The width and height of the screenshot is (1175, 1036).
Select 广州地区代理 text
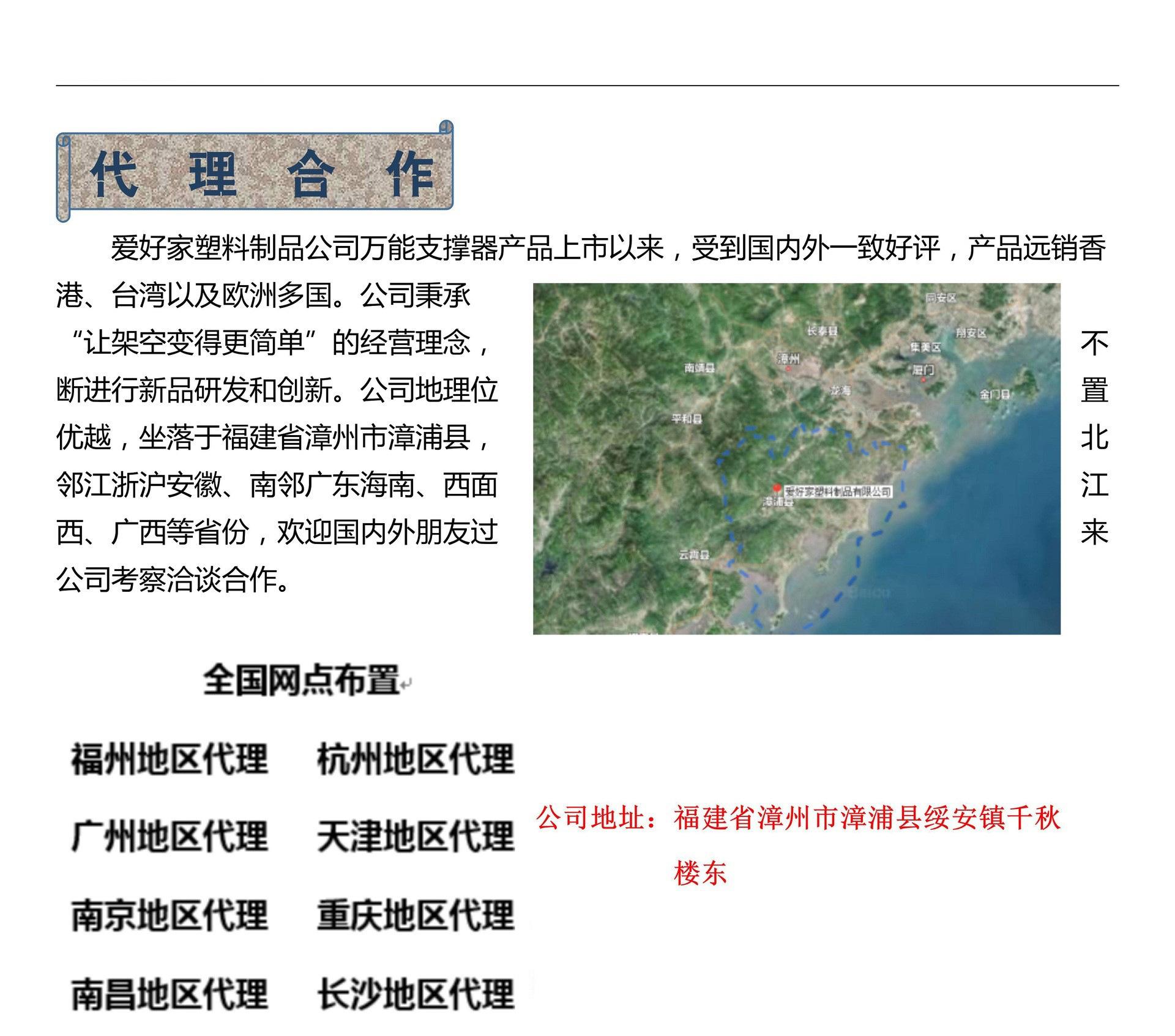point(170,836)
